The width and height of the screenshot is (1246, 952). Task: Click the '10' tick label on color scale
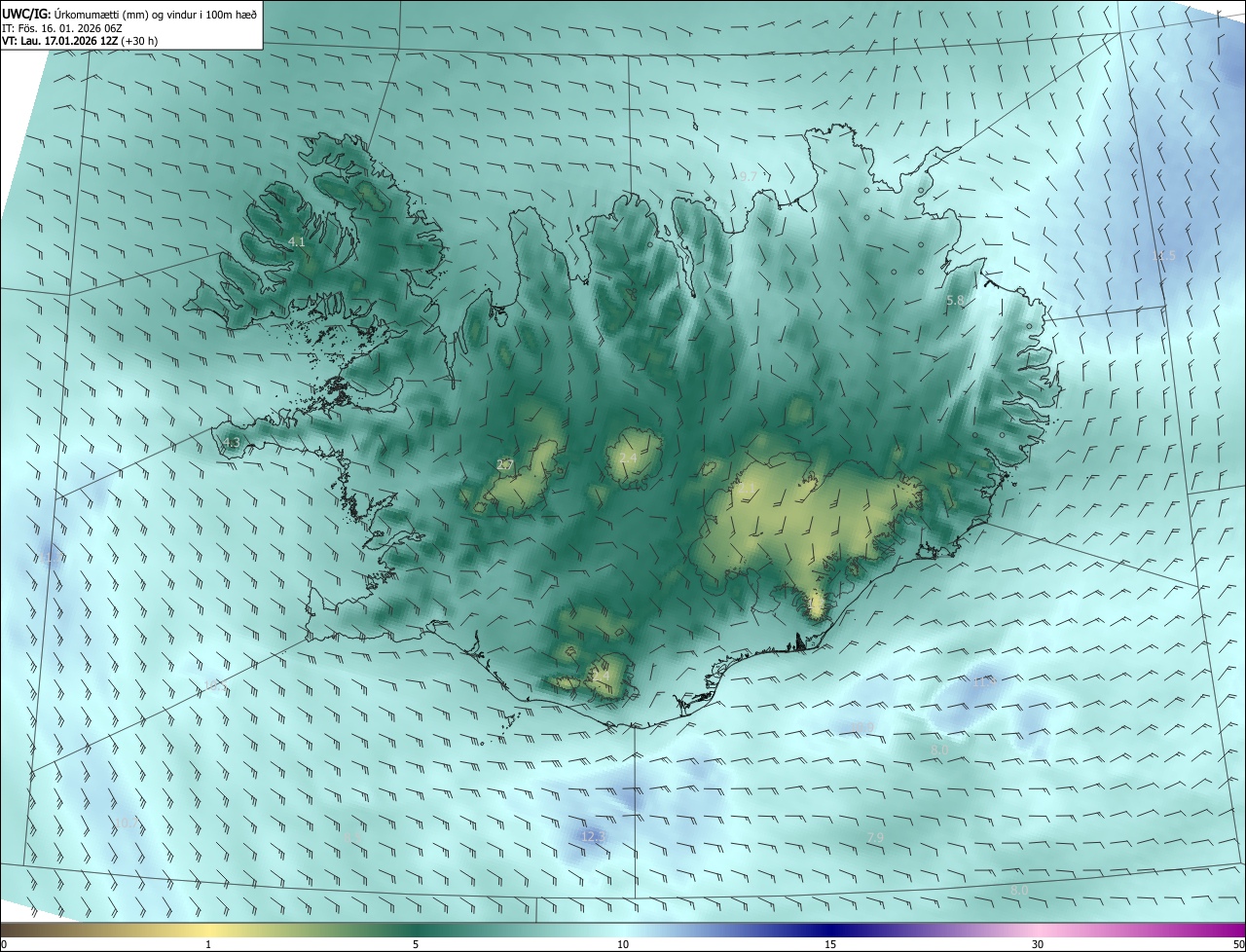pos(623,944)
